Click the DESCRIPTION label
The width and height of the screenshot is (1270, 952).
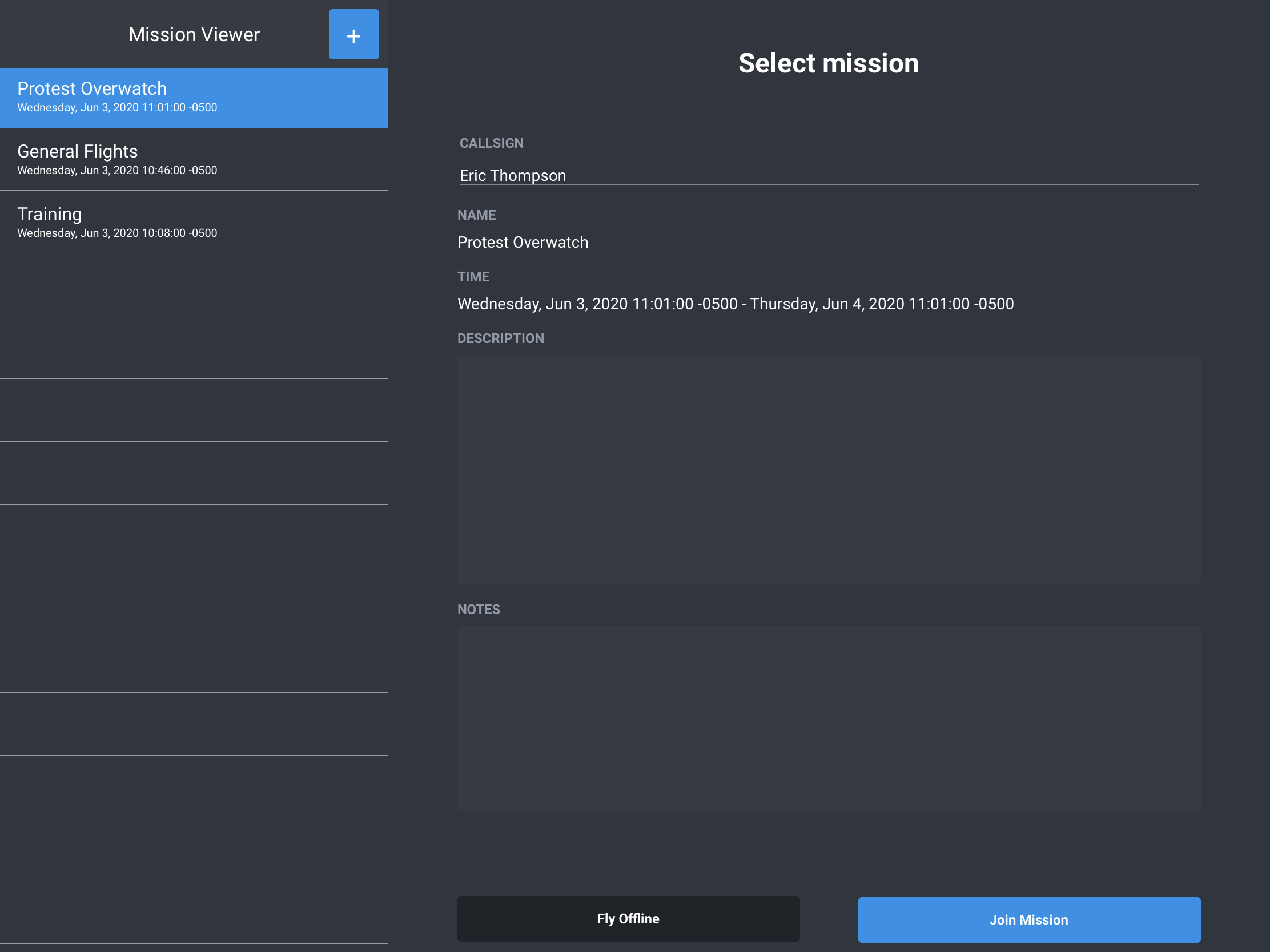pyautogui.click(x=501, y=338)
